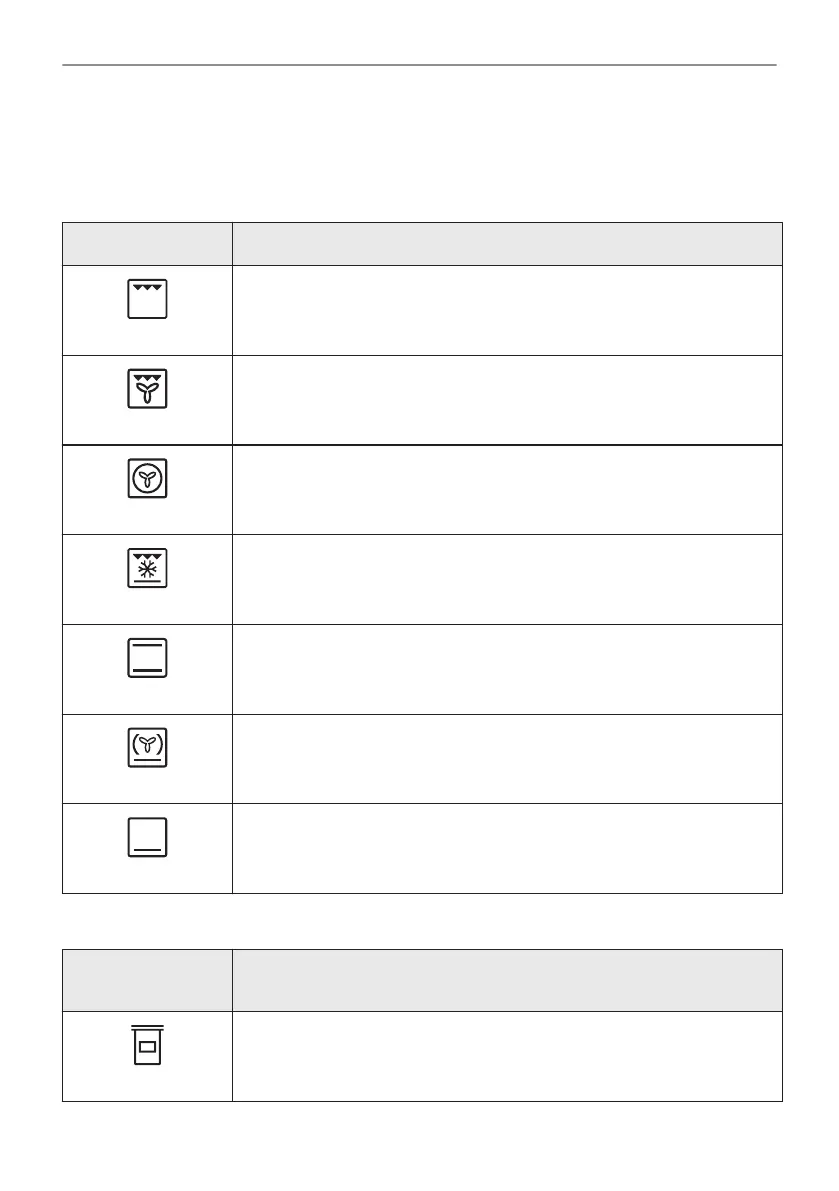The image size is (839, 1191).
Task: Click the description cell beside grill-with-fan icon
Action: click(x=506, y=400)
